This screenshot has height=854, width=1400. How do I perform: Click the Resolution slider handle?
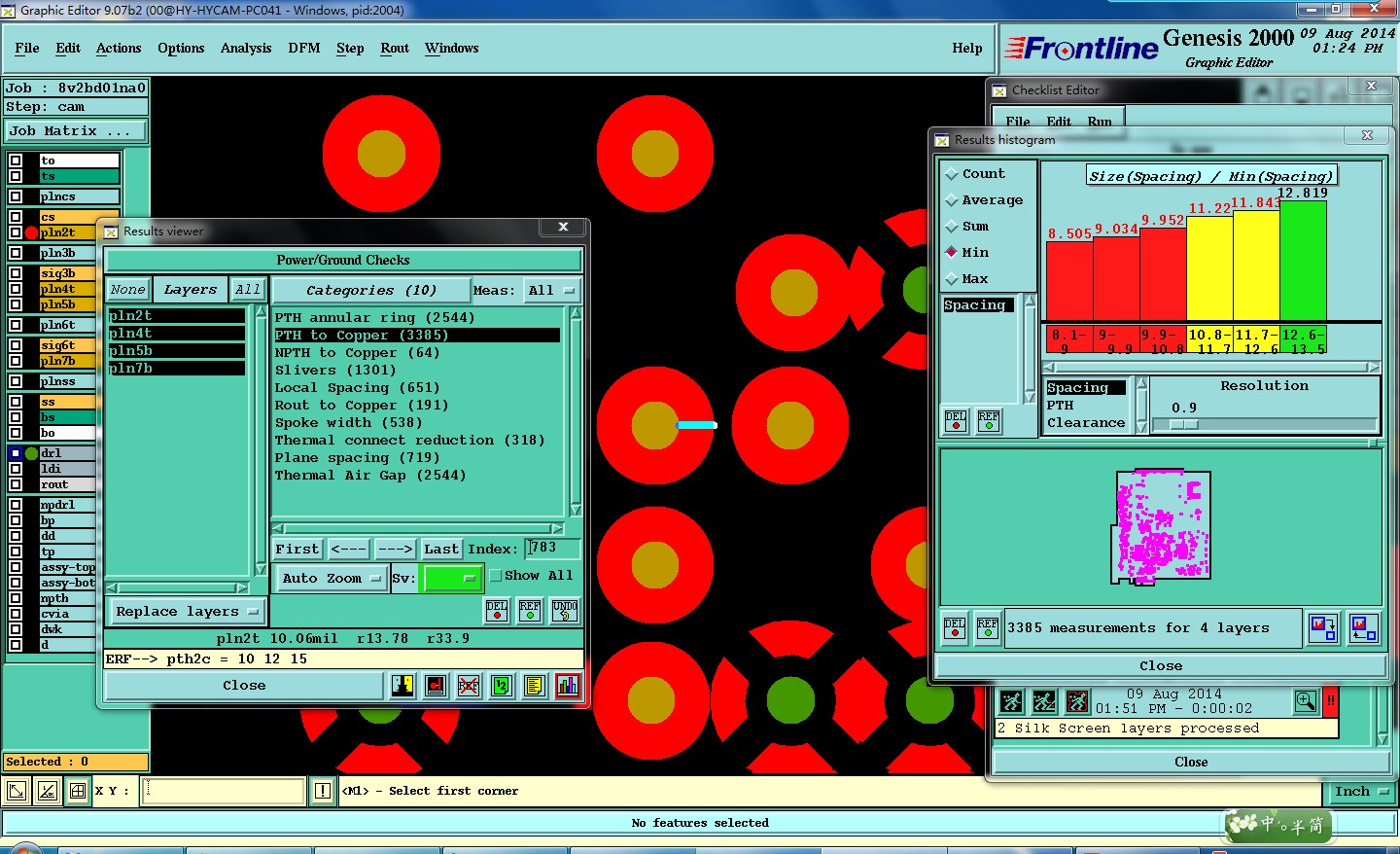point(1183,424)
